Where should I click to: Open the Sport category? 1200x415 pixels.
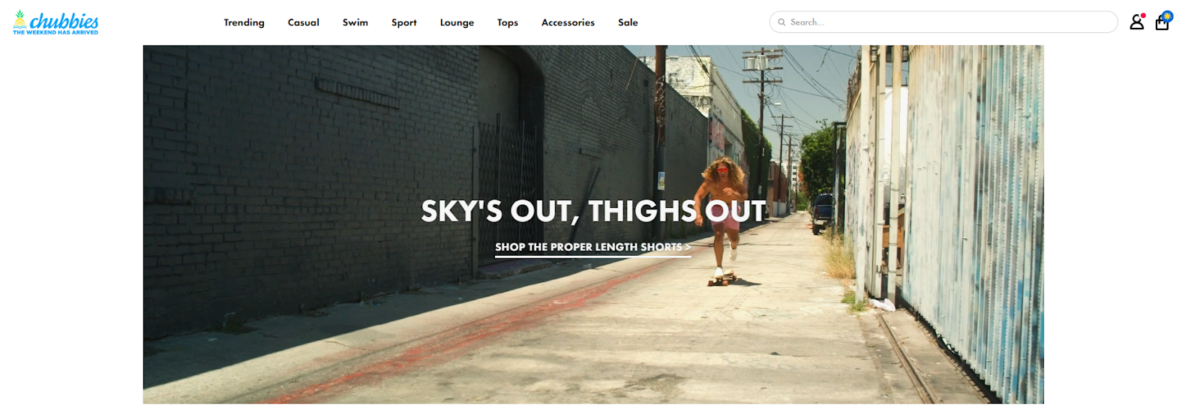404,22
